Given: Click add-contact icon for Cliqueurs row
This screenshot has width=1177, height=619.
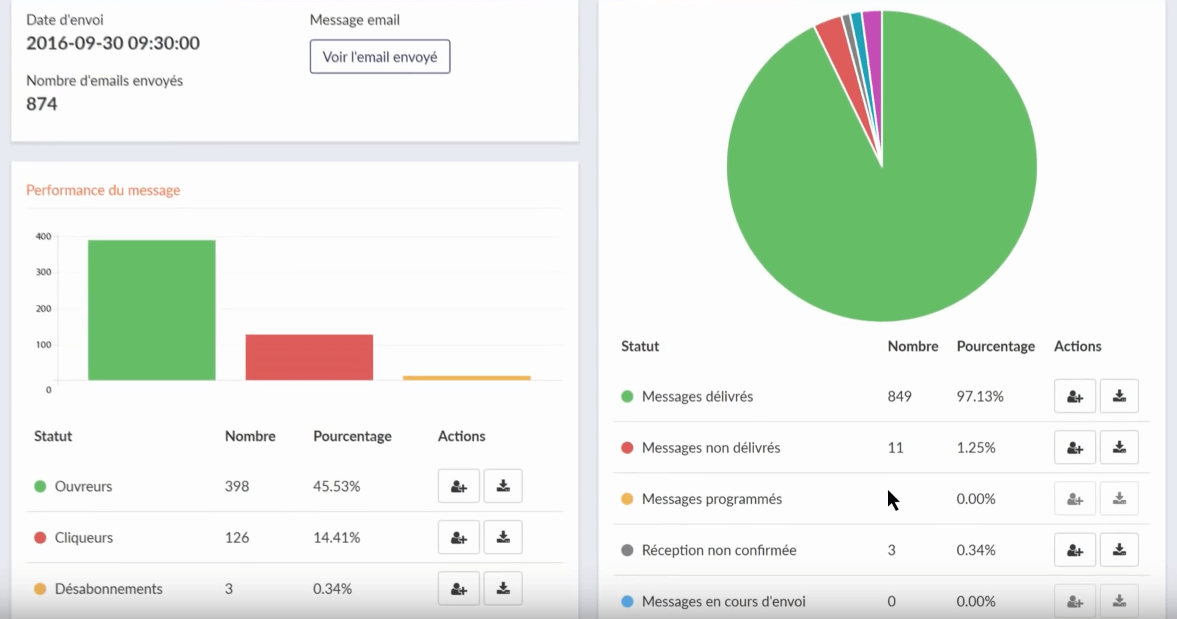Looking at the screenshot, I should (x=459, y=537).
